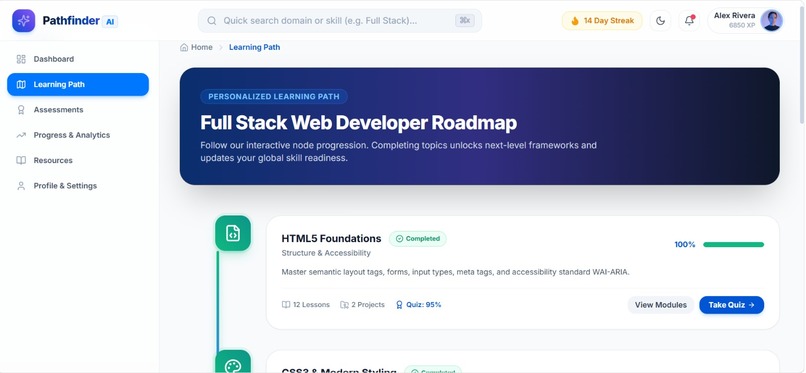Click the Quiz 95% award icon
Screen dimensions: 806x373
399,305
